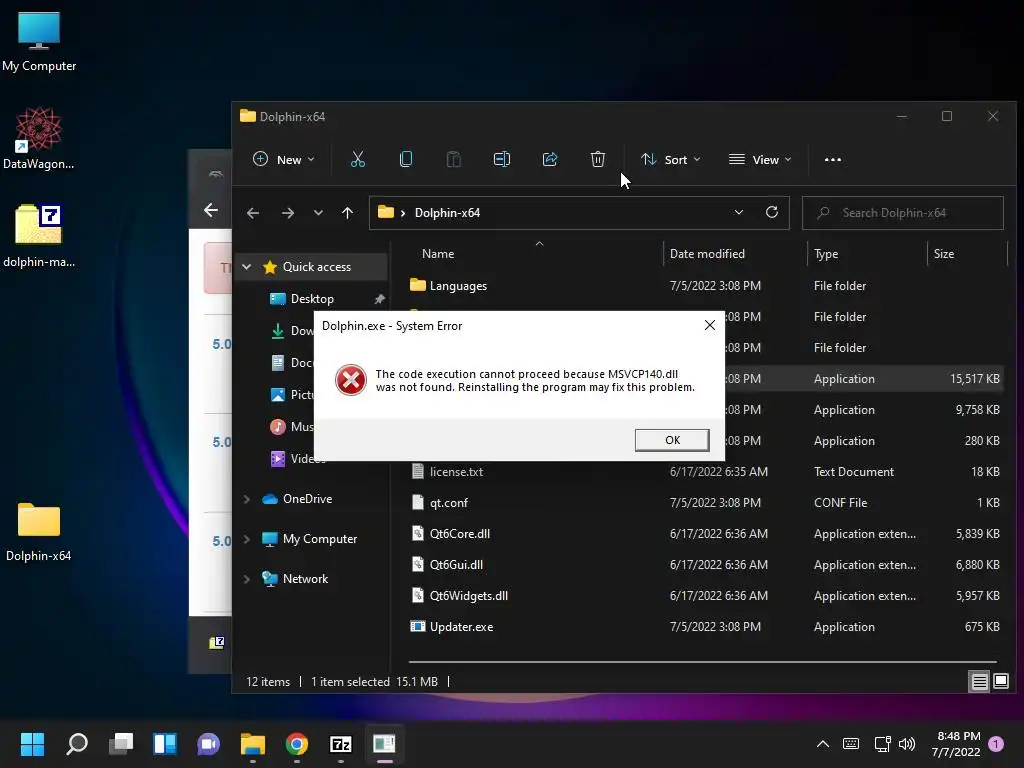Open Task View from taskbar
Screen dimensions: 1024x768
point(121,744)
